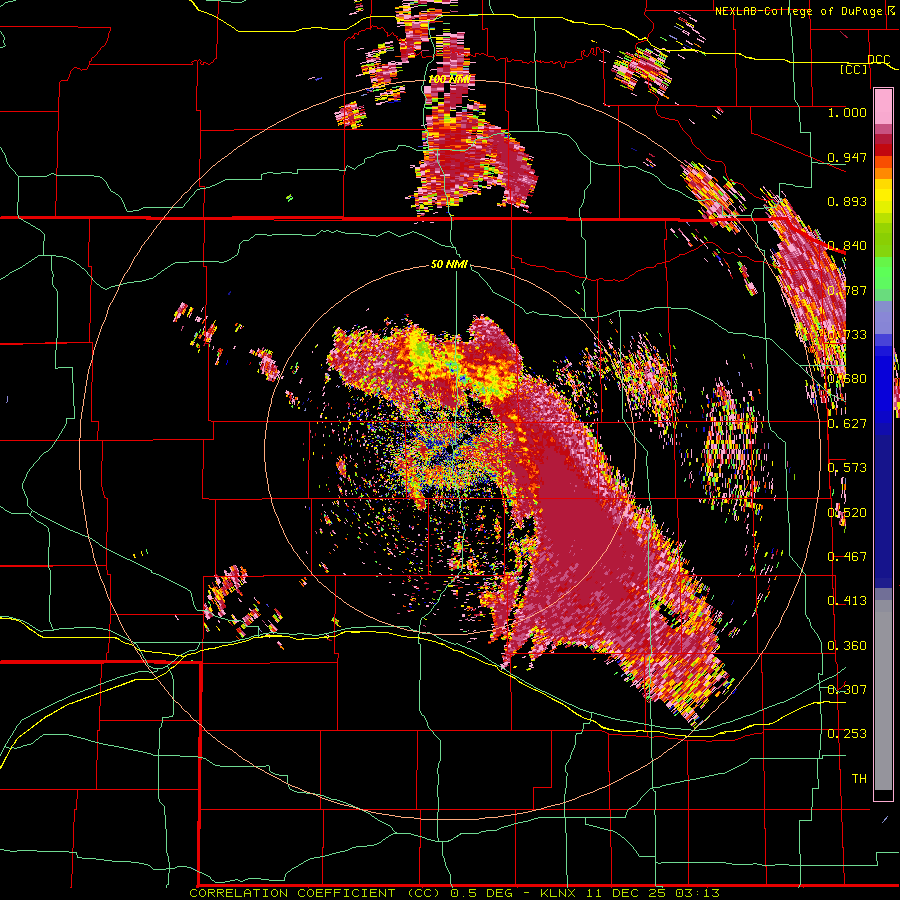Select the 0.573 scale value
The image size is (900, 900).
tap(847, 468)
